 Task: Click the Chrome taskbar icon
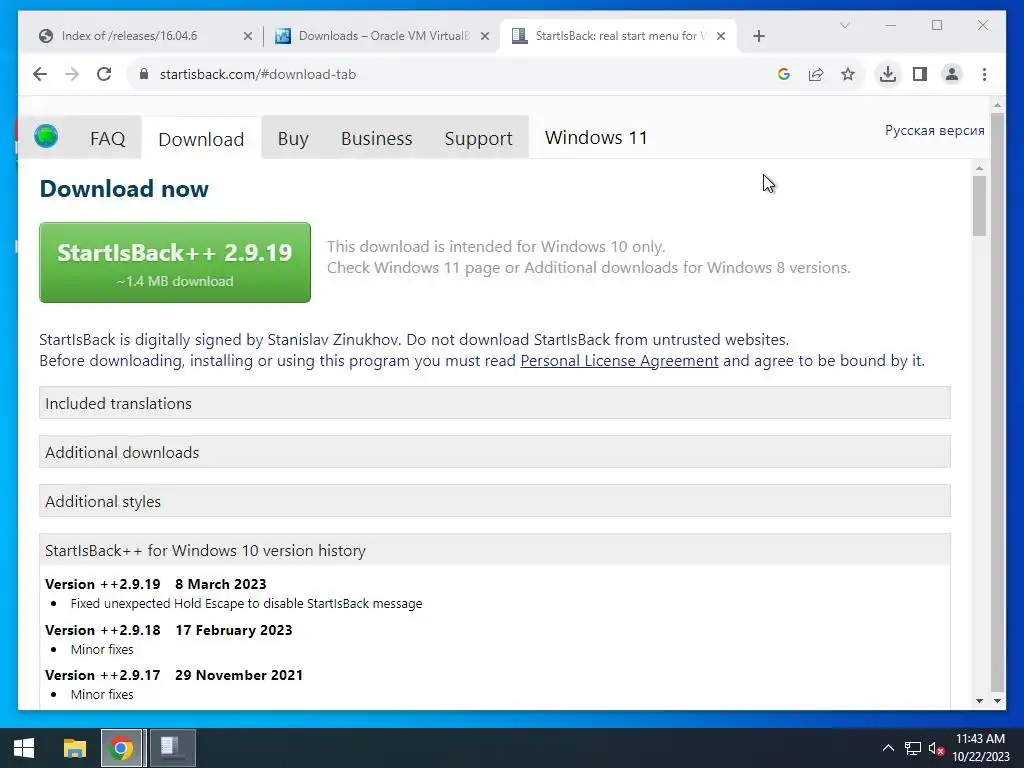point(121,748)
